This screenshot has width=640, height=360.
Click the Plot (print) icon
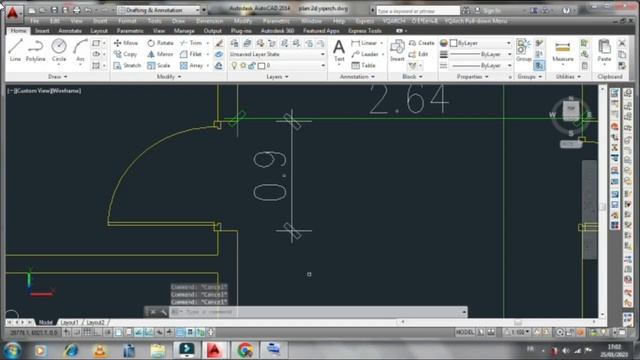[x=76, y=10]
